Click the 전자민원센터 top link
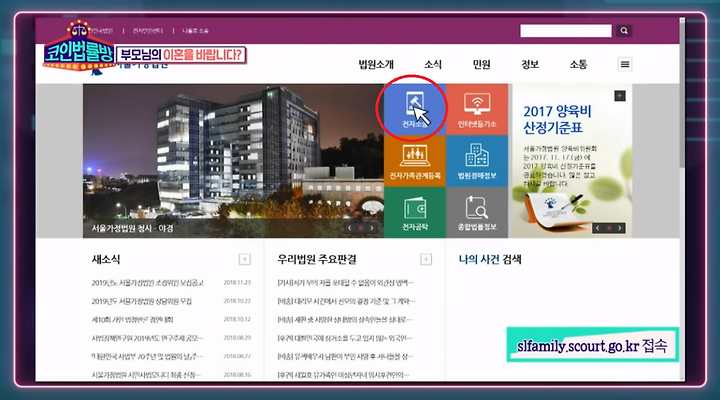The height and width of the screenshot is (400, 720). click(148, 31)
